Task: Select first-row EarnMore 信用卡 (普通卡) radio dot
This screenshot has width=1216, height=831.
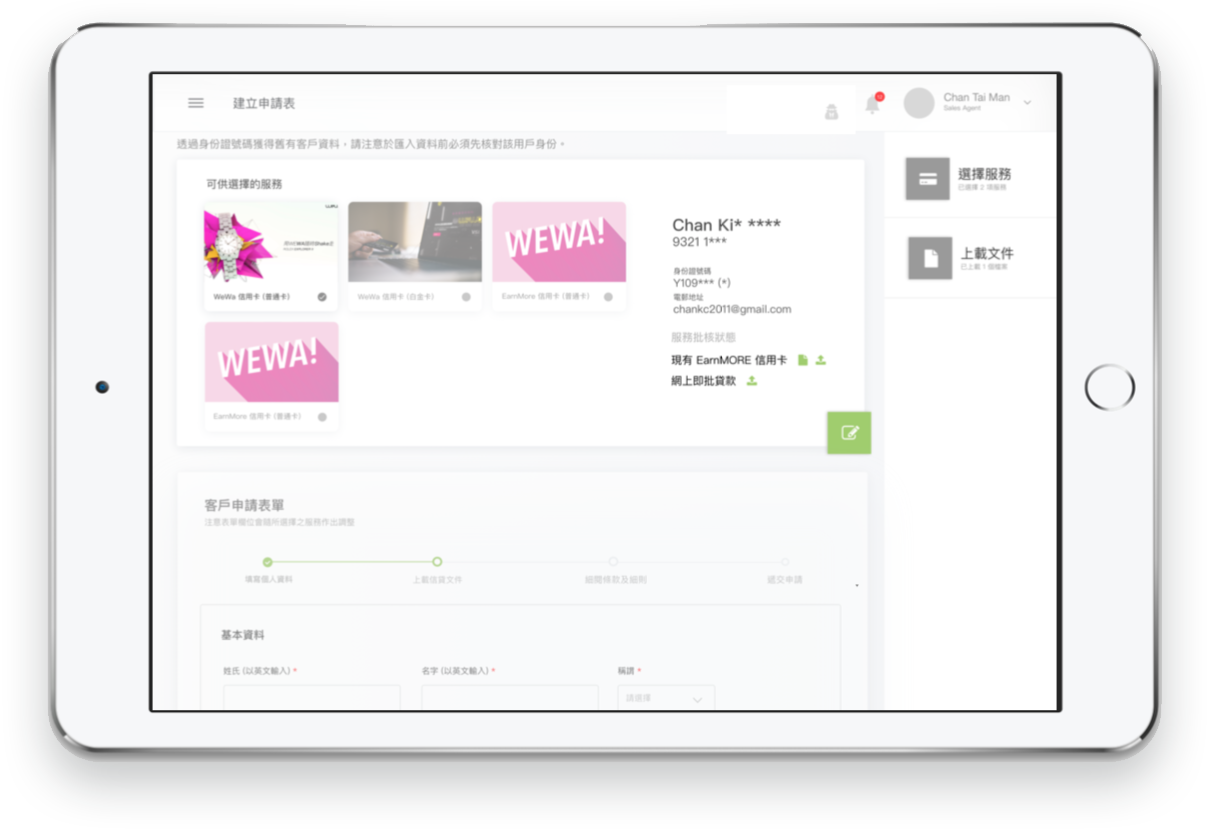Action: click(x=608, y=297)
